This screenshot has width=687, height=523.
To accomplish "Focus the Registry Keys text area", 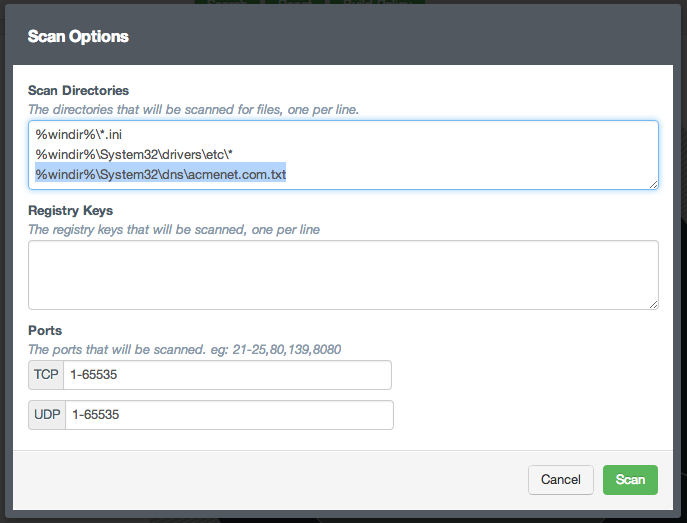I will [x=343, y=275].
